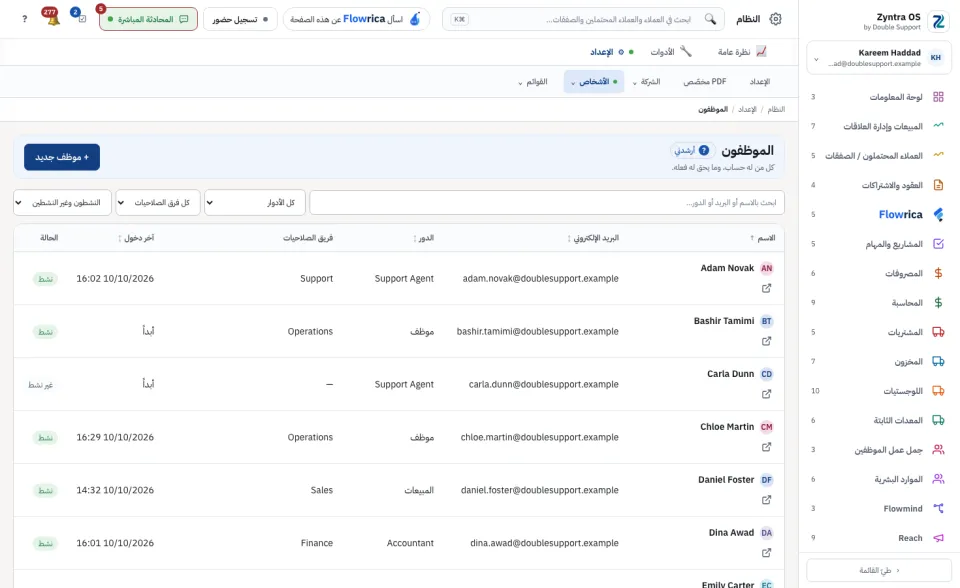Click the help question mark in top bar

(24, 19)
